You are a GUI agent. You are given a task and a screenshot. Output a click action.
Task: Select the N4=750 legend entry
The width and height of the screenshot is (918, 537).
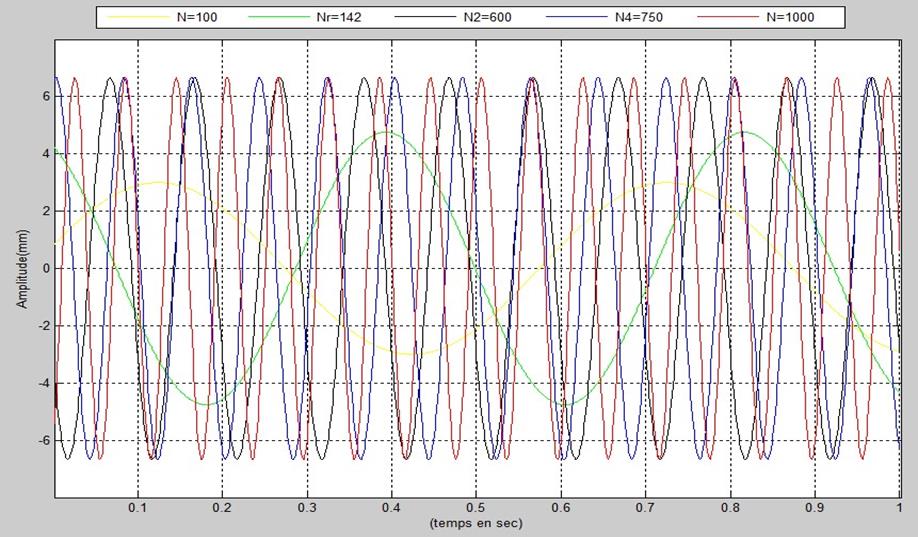point(639,17)
